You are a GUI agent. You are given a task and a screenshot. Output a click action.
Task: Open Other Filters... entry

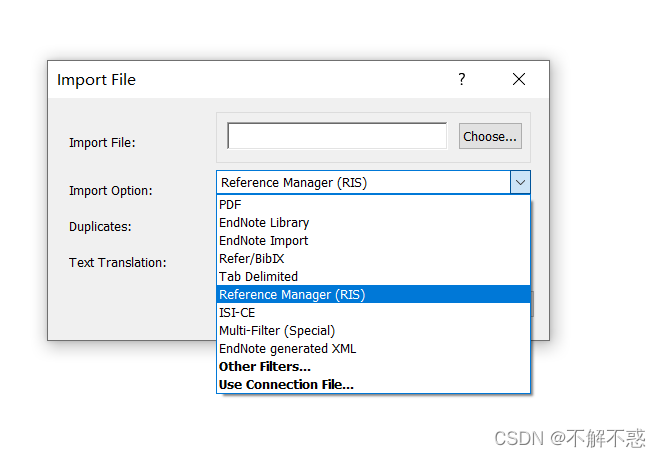click(x=373, y=367)
